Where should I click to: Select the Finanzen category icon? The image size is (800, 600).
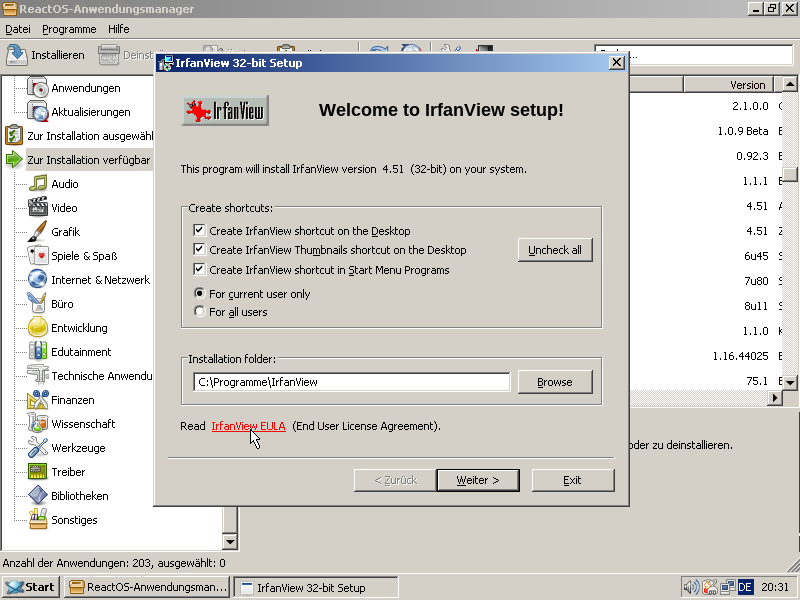(37, 399)
